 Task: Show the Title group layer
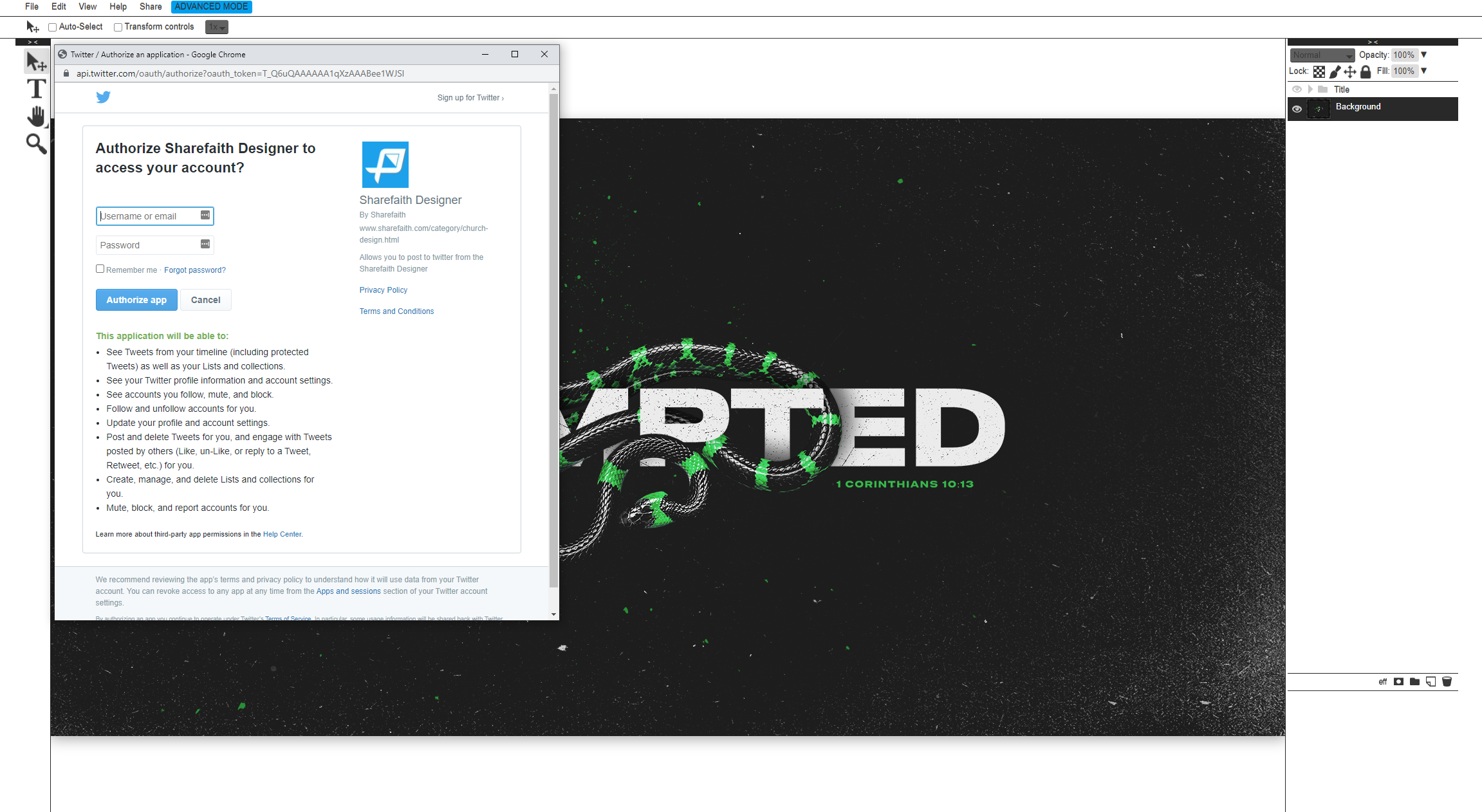coord(1297,89)
